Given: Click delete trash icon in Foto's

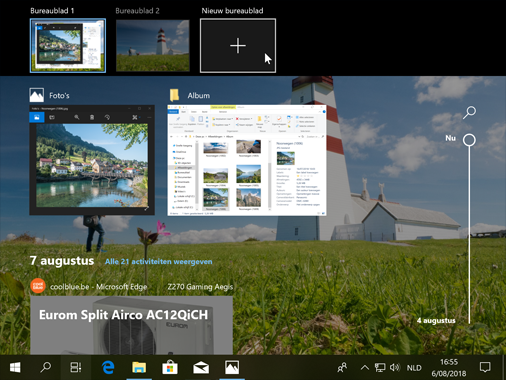Looking at the screenshot, I should tap(92, 117).
